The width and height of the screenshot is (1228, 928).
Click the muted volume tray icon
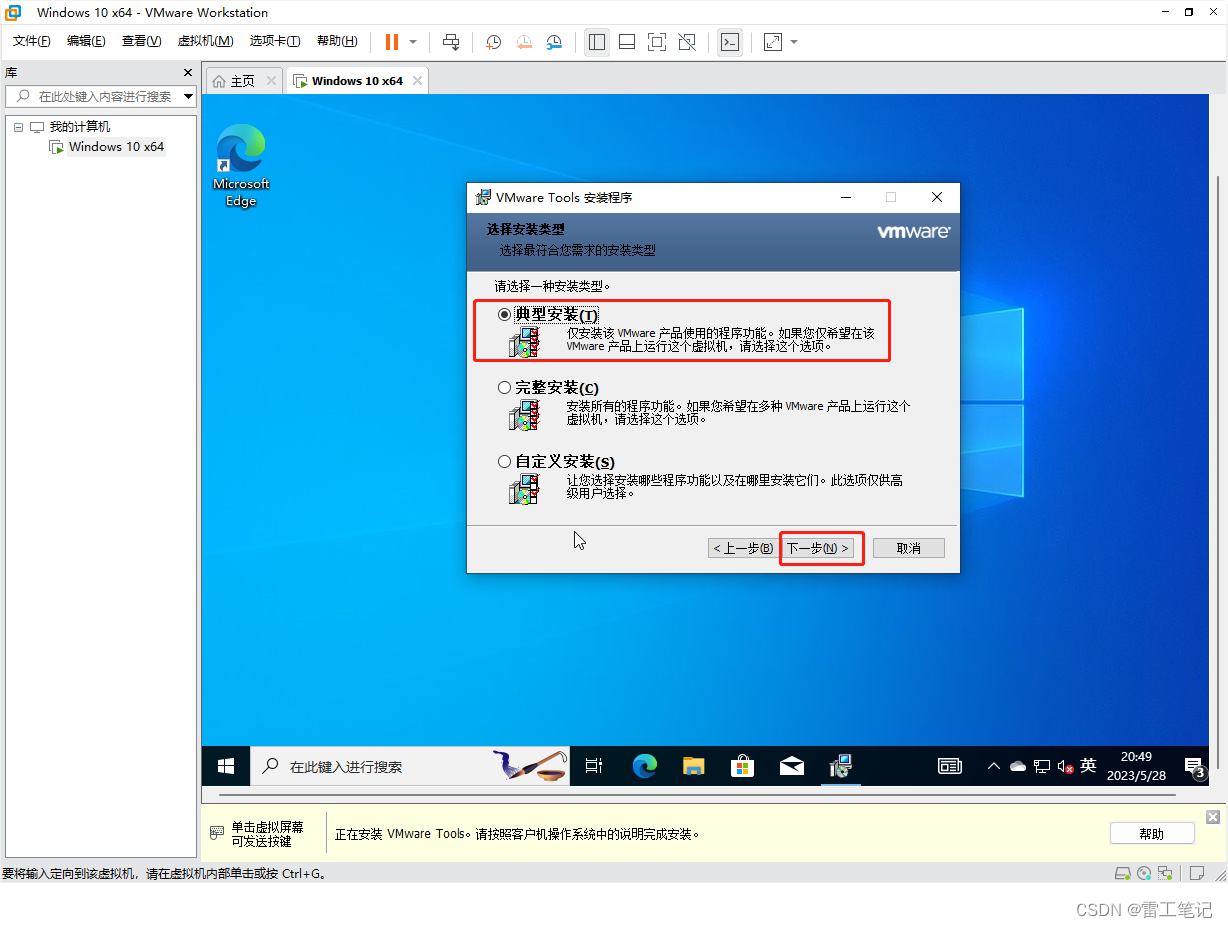click(x=1066, y=767)
